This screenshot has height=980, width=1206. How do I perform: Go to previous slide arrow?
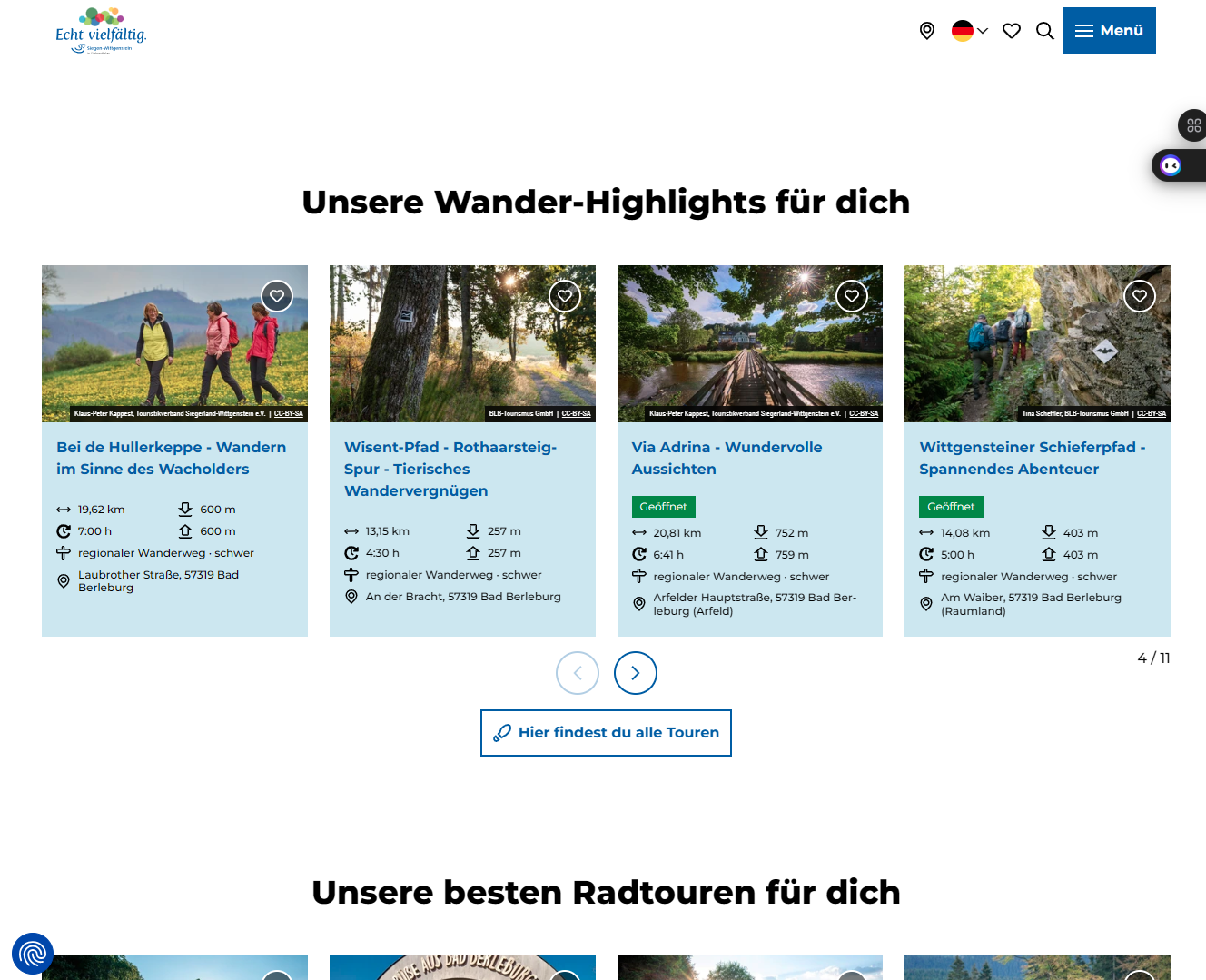click(x=578, y=673)
